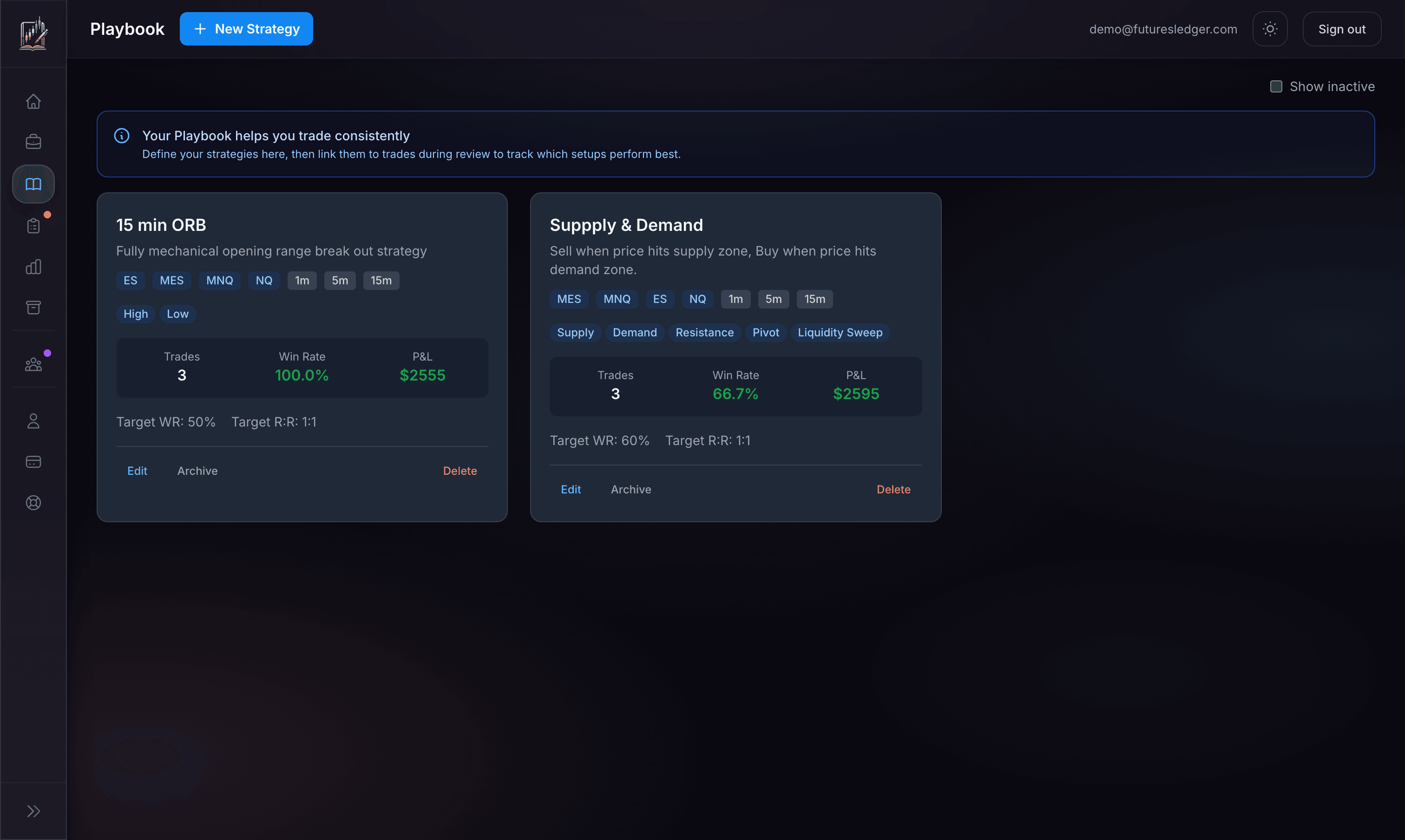Click the New Strategy button
Image resolution: width=1405 pixels, height=840 pixels.
(246, 28)
